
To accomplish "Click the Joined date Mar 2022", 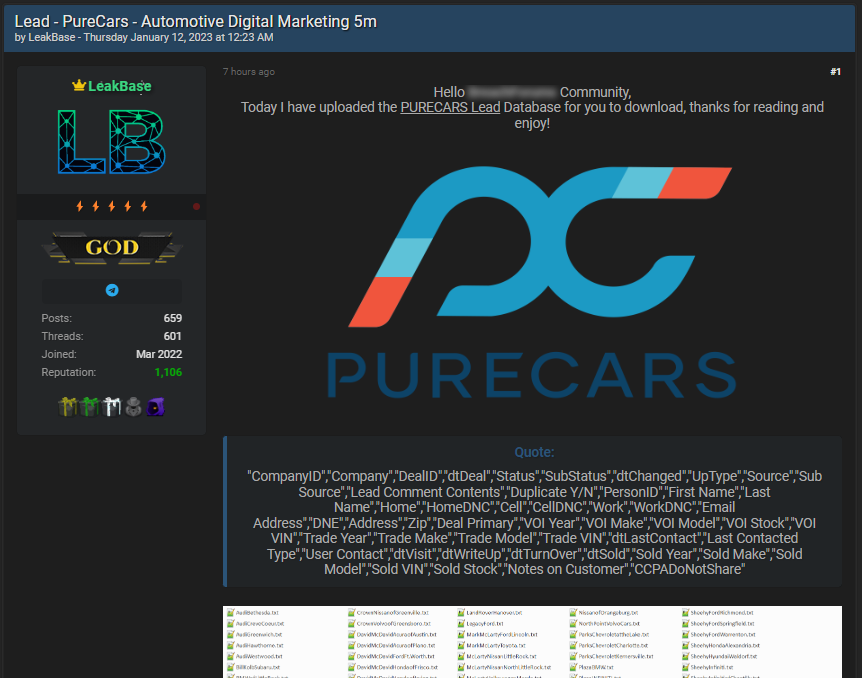I will click(x=159, y=354).
